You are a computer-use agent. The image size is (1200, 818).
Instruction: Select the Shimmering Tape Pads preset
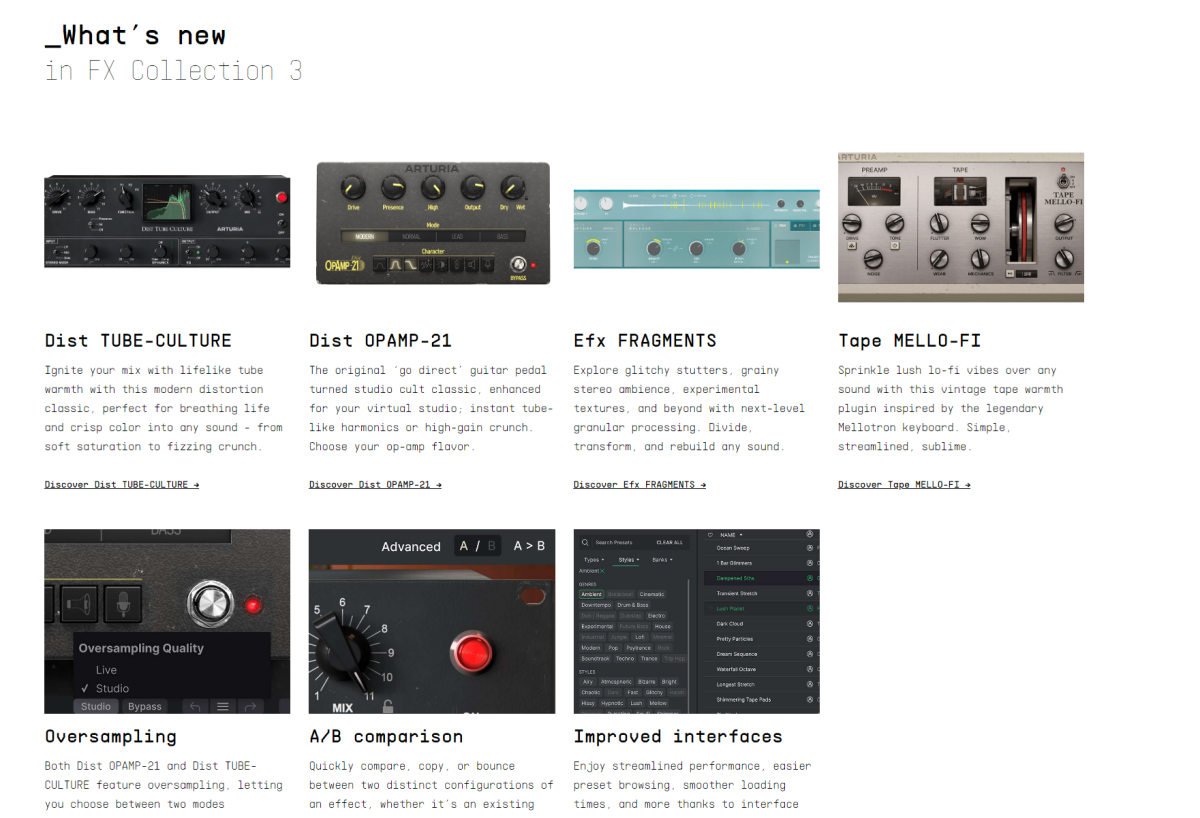click(x=742, y=700)
